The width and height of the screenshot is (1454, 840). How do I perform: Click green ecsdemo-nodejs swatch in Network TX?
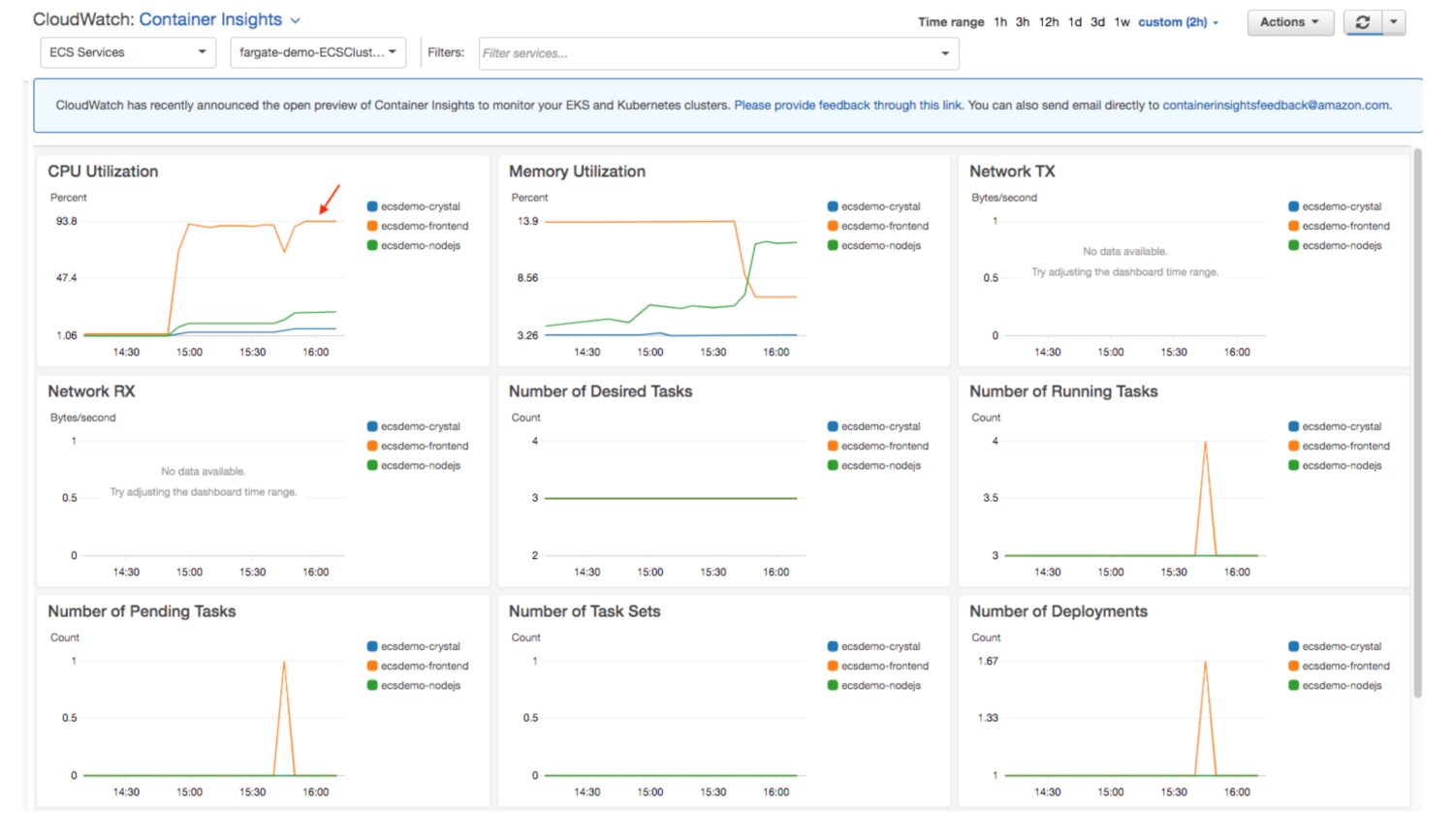(x=1293, y=245)
